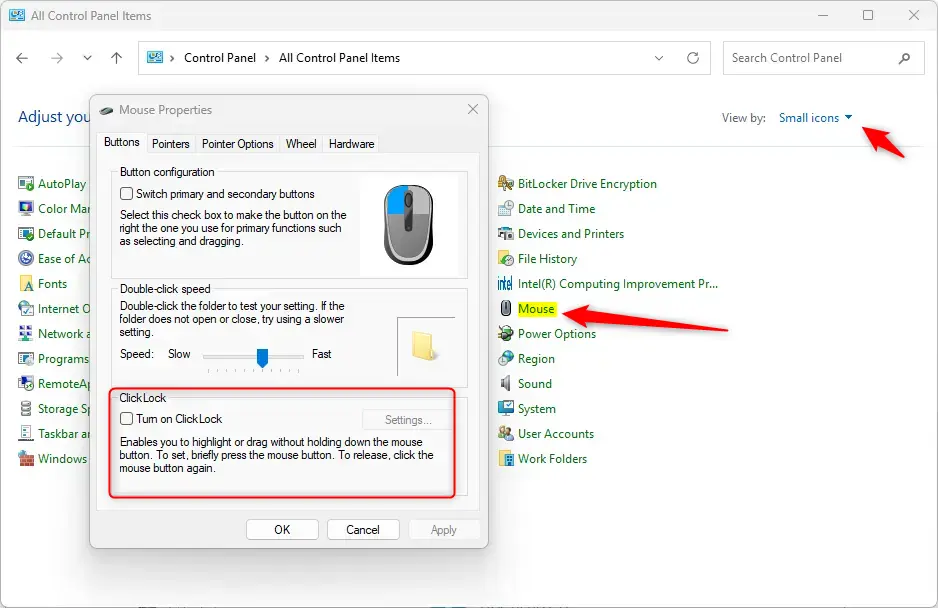Open the System link

[x=537, y=409]
